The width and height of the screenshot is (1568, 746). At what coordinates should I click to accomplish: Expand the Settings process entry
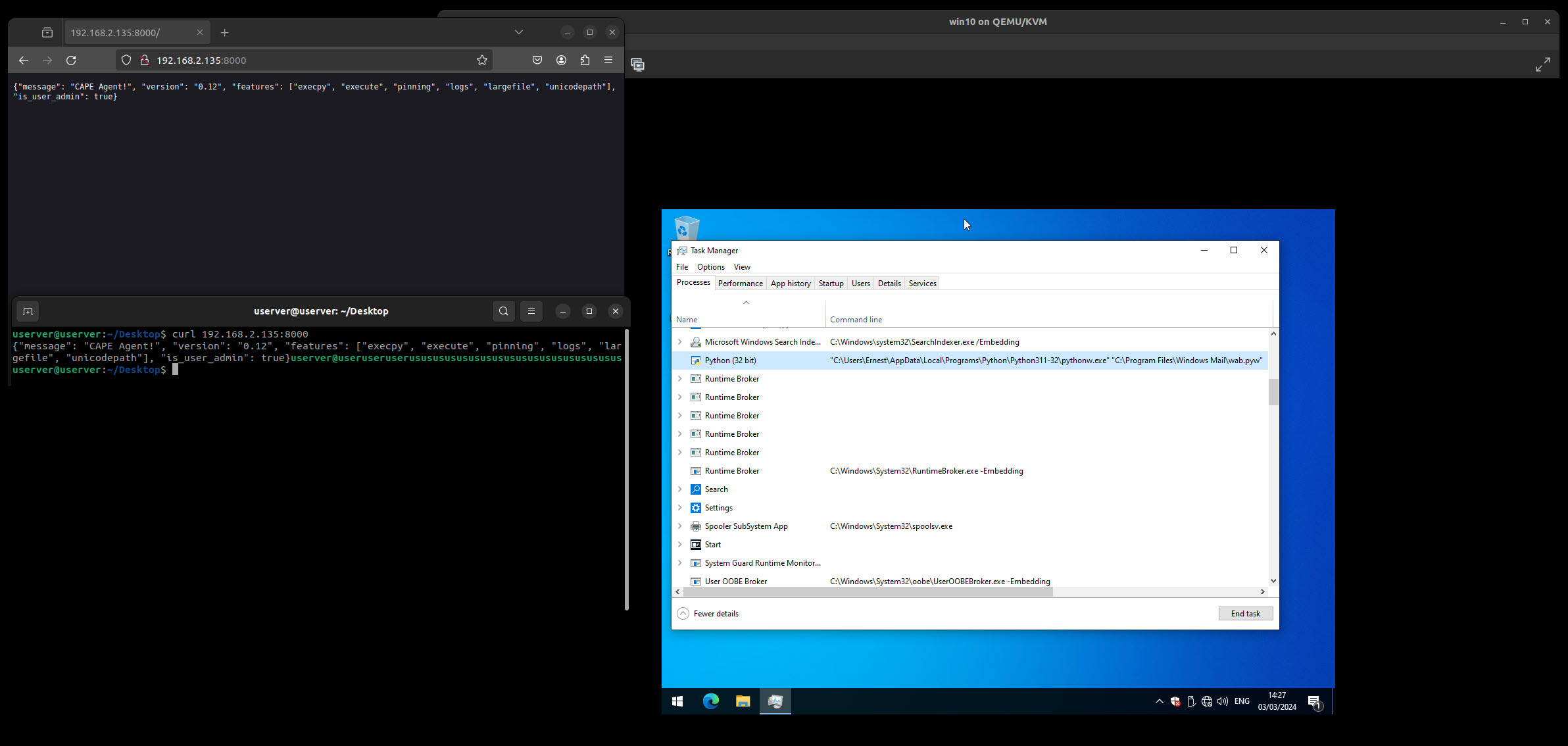point(680,508)
